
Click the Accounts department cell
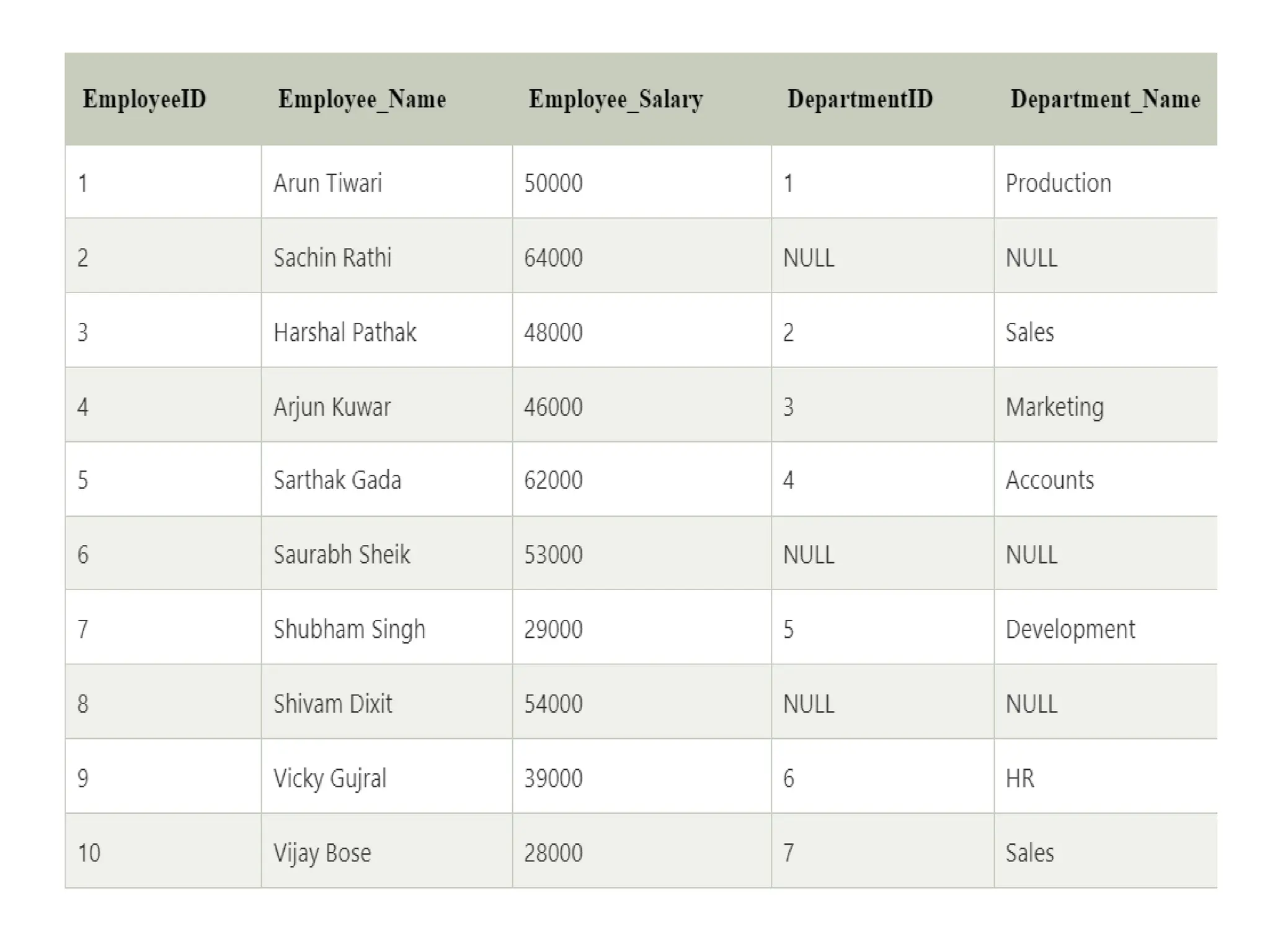click(1049, 480)
